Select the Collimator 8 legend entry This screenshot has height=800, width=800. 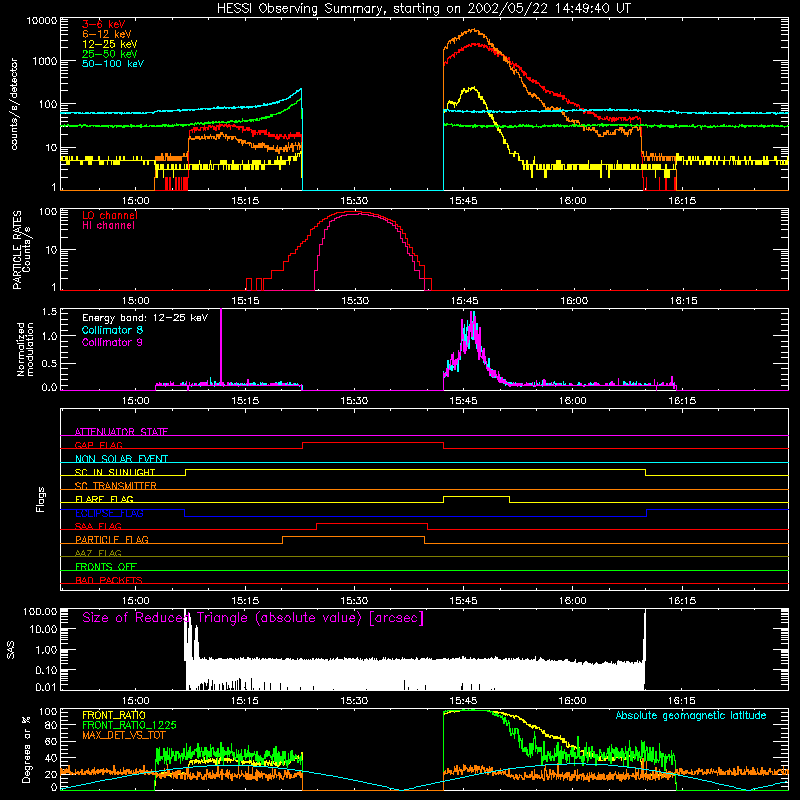coord(112,330)
